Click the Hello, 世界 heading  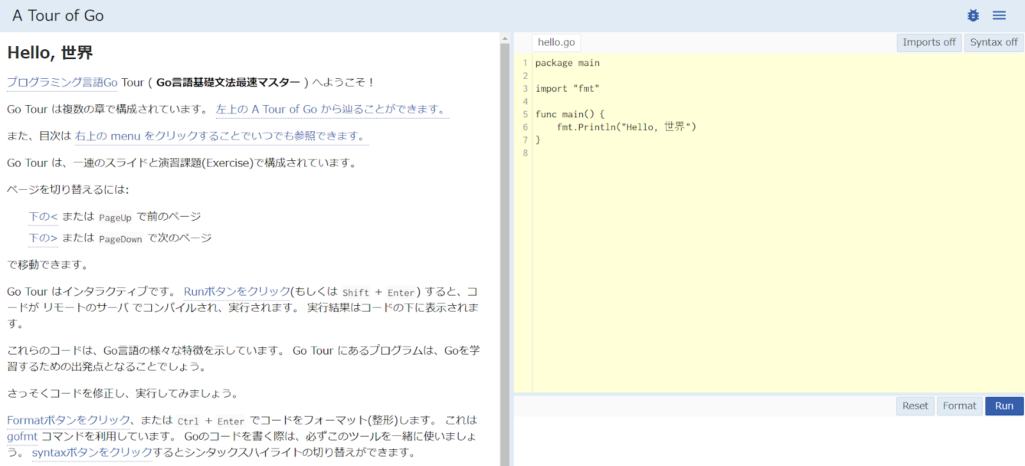[50, 52]
